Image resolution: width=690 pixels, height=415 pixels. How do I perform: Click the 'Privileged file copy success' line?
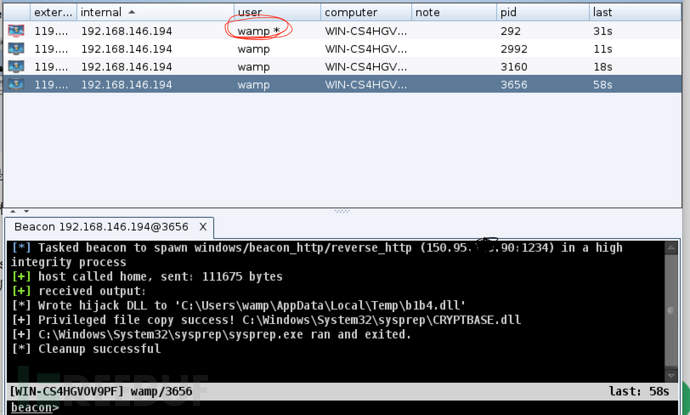click(266, 320)
